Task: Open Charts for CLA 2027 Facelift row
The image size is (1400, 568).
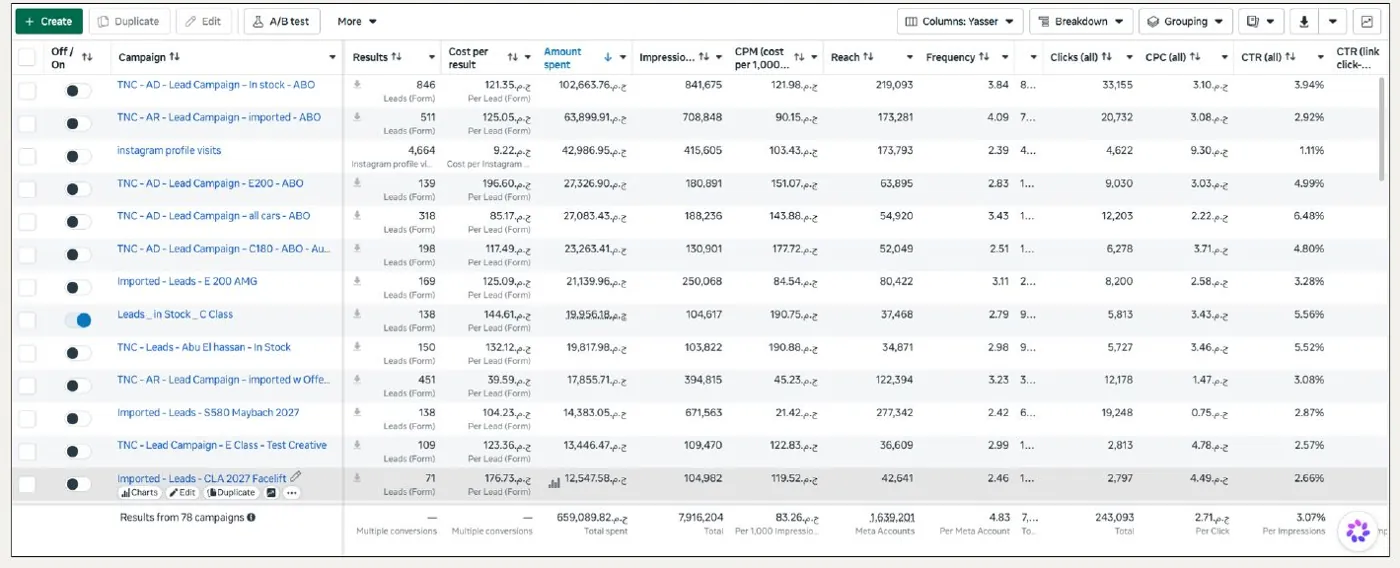Action: [x=139, y=493]
